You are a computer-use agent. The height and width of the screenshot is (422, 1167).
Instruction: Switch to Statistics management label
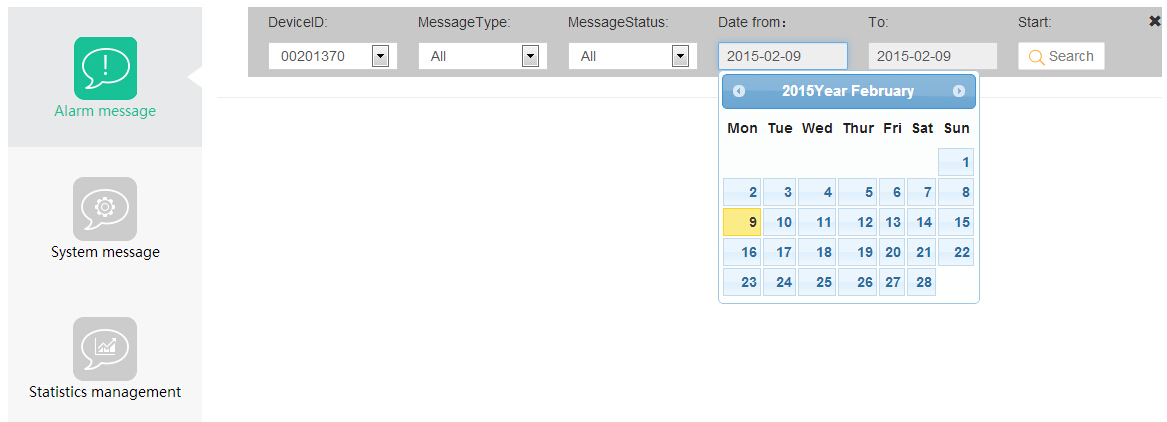pyautogui.click(x=105, y=392)
